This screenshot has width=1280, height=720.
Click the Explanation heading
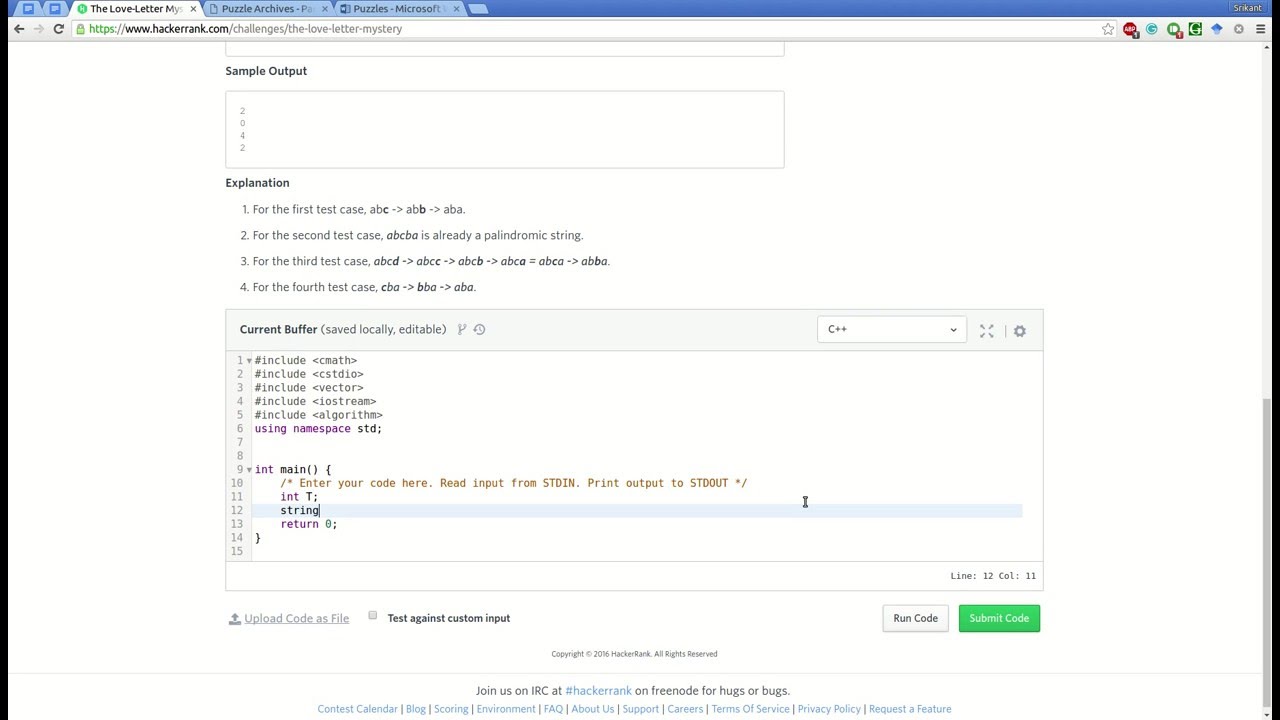coord(257,183)
